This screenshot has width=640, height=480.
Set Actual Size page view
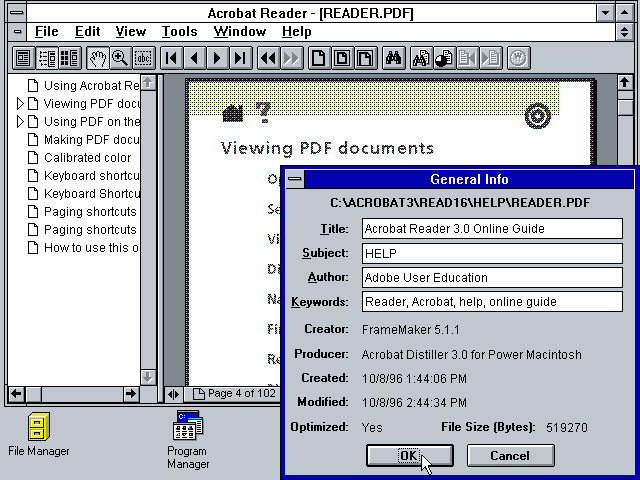pos(319,58)
